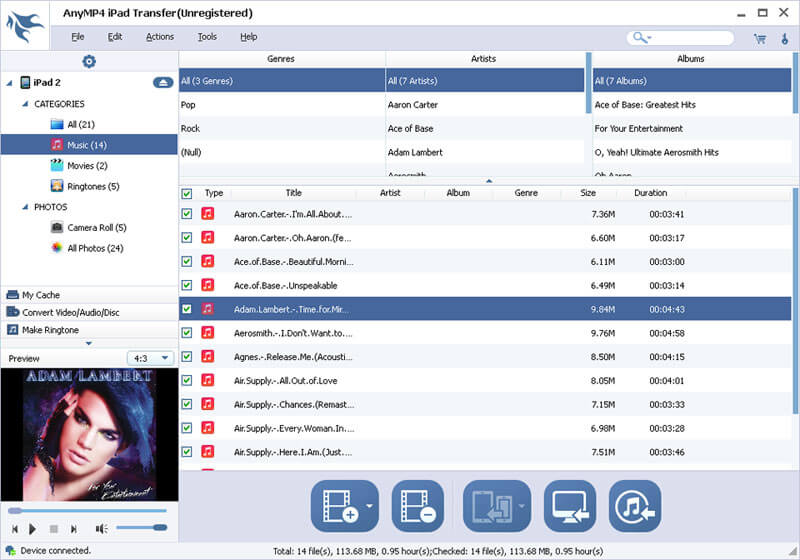Click the Ringtones category icon
This screenshot has width=800, height=560.
point(57,186)
